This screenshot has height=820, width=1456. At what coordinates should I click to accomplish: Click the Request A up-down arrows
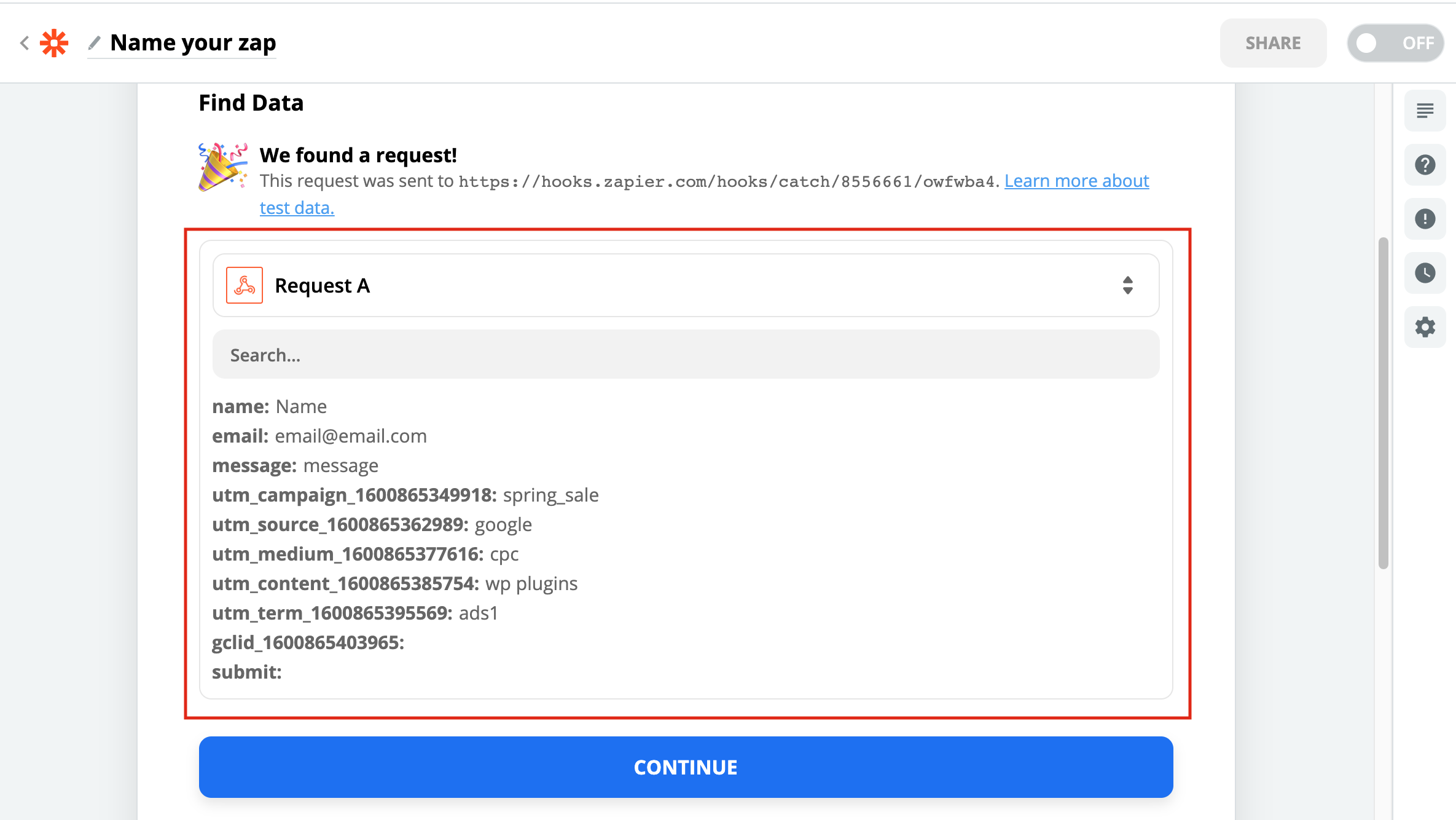1127,285
